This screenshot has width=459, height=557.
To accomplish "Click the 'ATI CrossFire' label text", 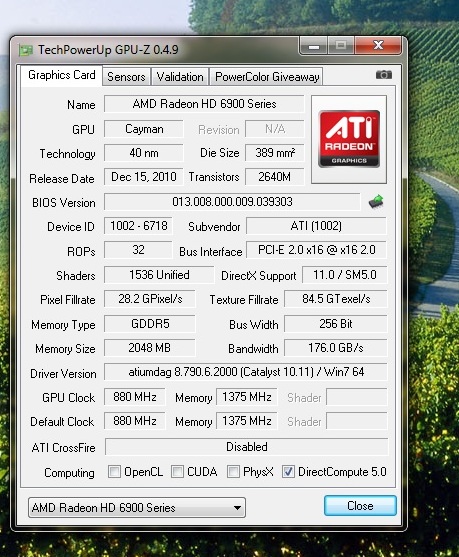I will coord(64,448).
